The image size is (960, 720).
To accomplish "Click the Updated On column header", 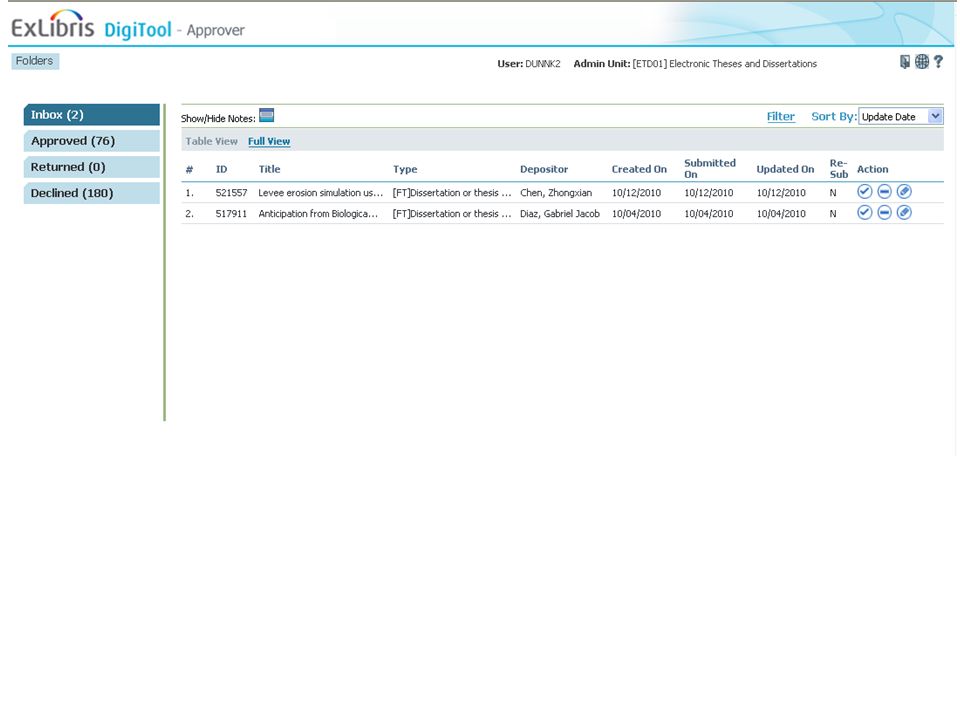I will click(x=785, y=170).
